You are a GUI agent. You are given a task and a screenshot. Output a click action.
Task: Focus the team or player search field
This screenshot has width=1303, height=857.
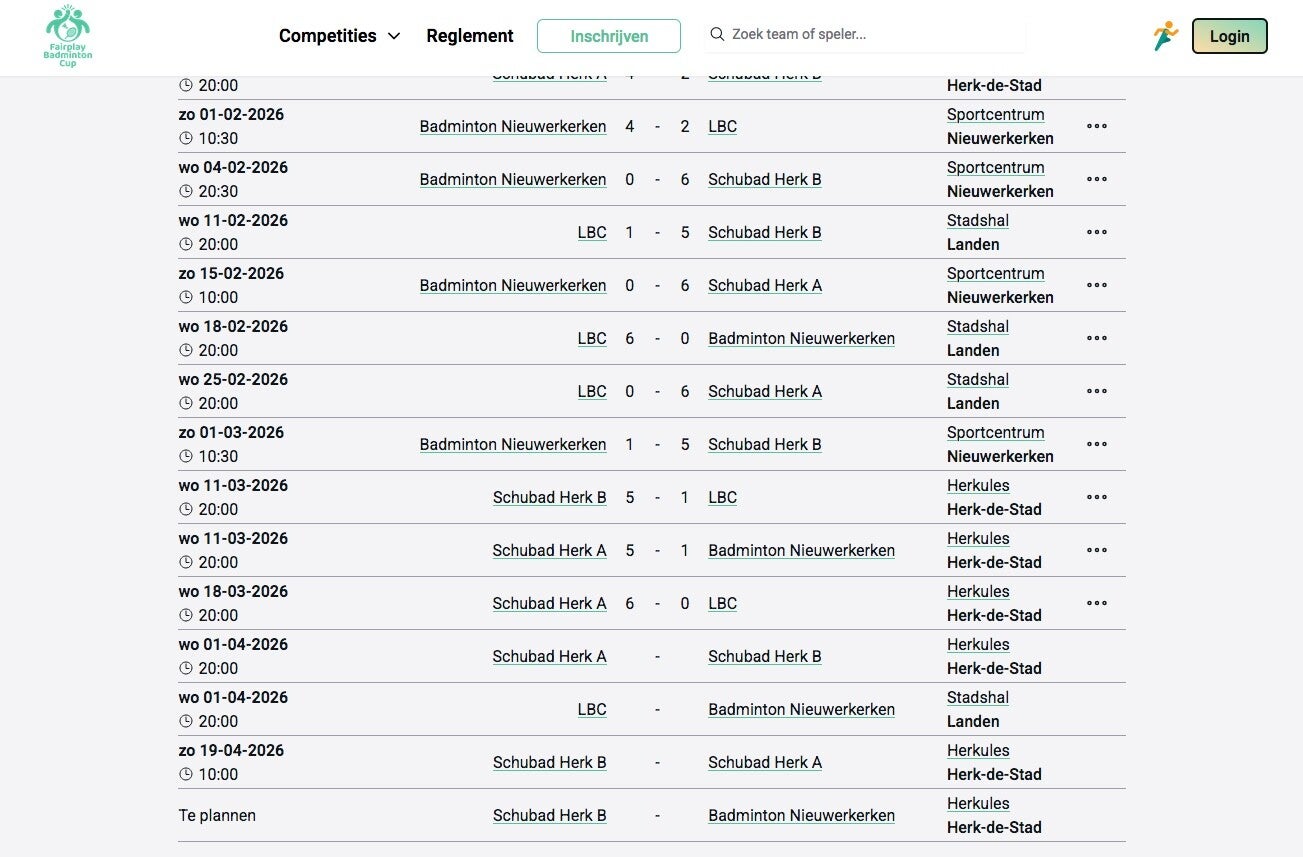click(875, 35)
